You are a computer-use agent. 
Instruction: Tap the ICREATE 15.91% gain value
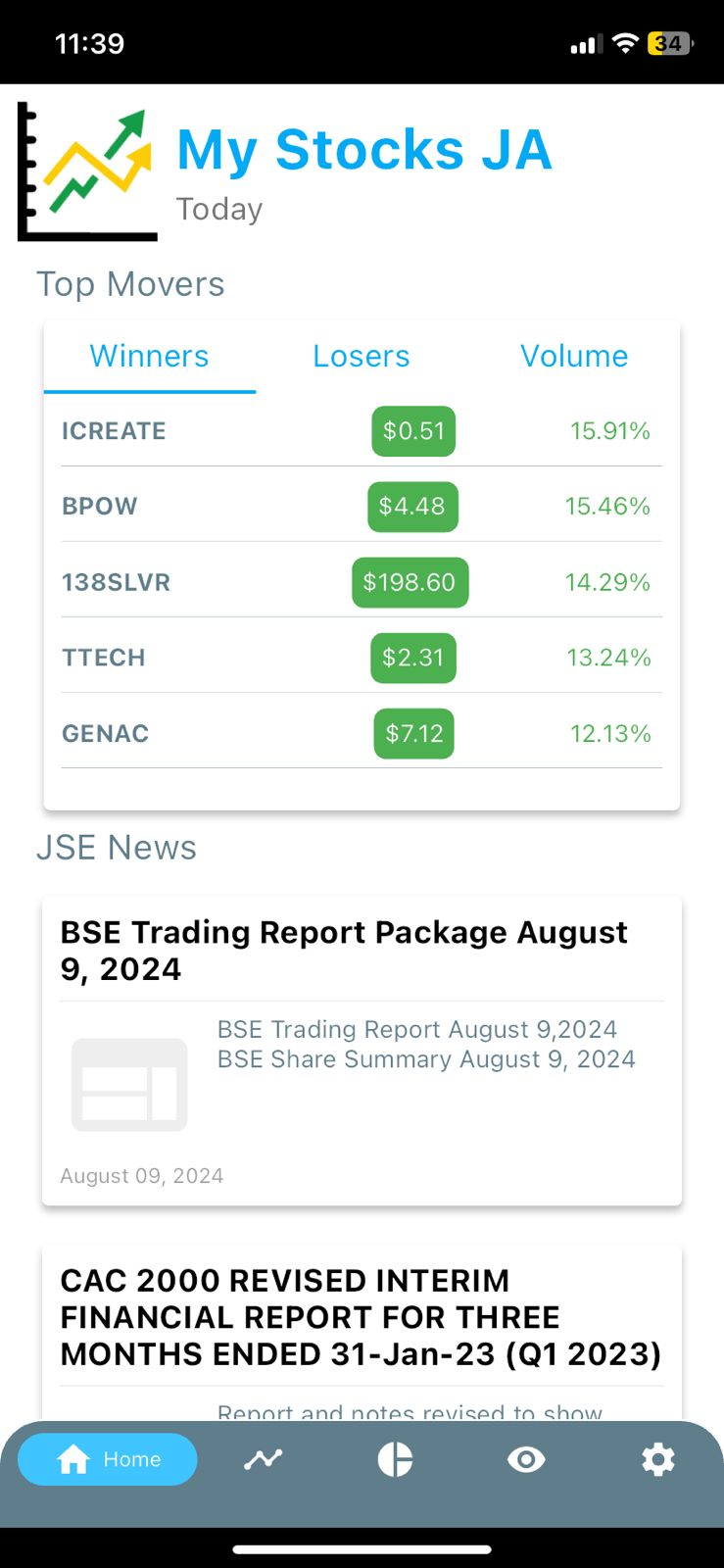(609, 431)
